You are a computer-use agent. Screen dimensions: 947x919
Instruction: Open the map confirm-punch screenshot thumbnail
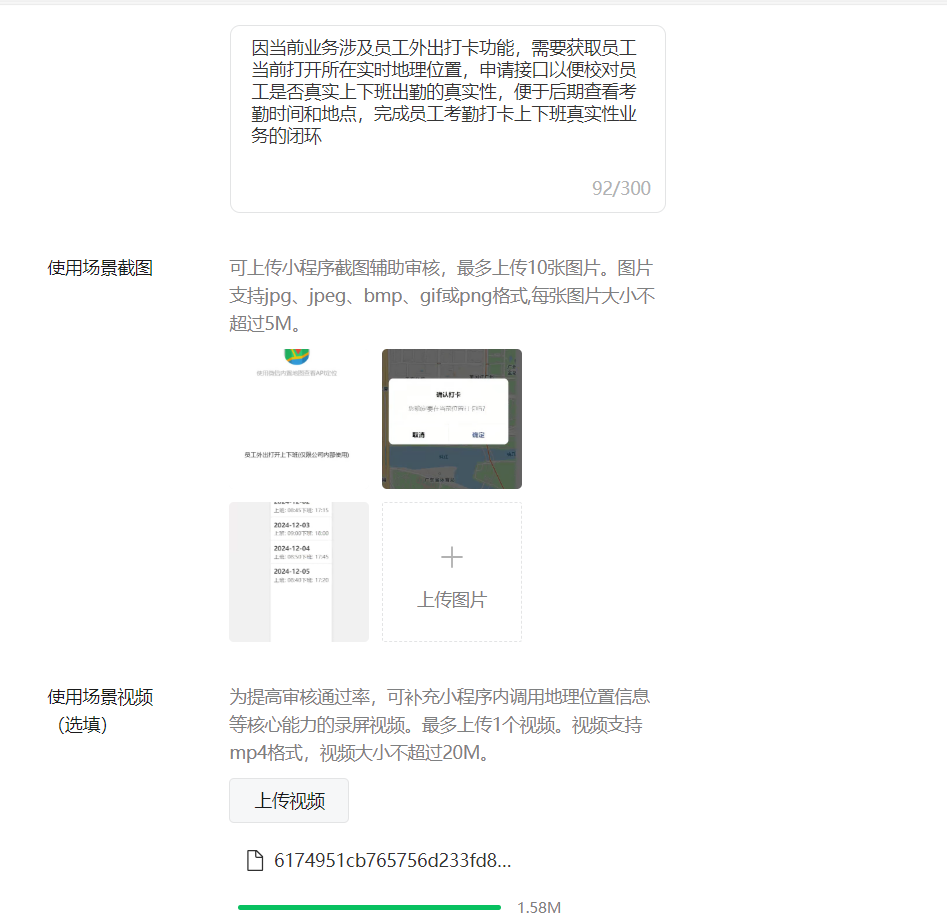point(452,419)
